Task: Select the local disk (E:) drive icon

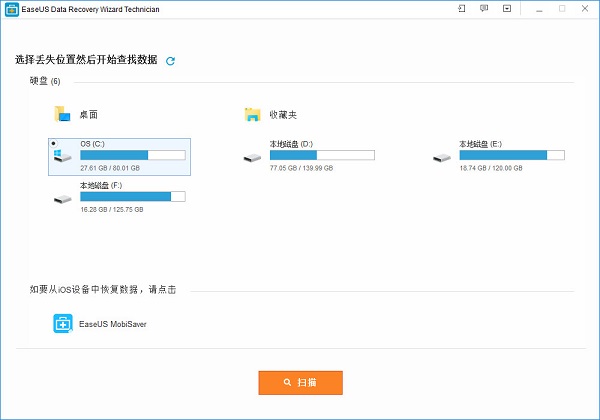Action: click(x=442, y=158)
